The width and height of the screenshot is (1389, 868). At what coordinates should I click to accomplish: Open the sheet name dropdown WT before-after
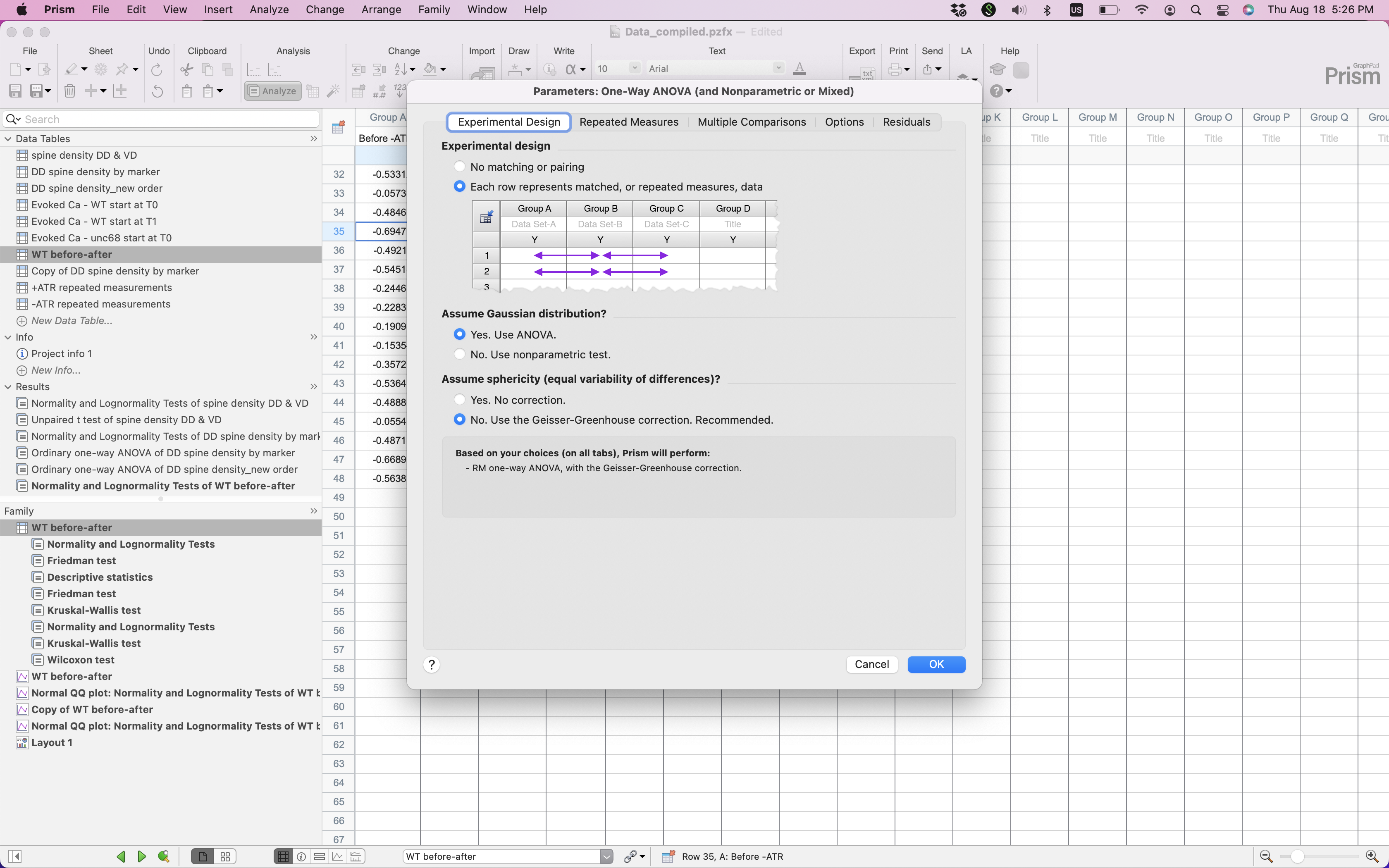[607, 856]
